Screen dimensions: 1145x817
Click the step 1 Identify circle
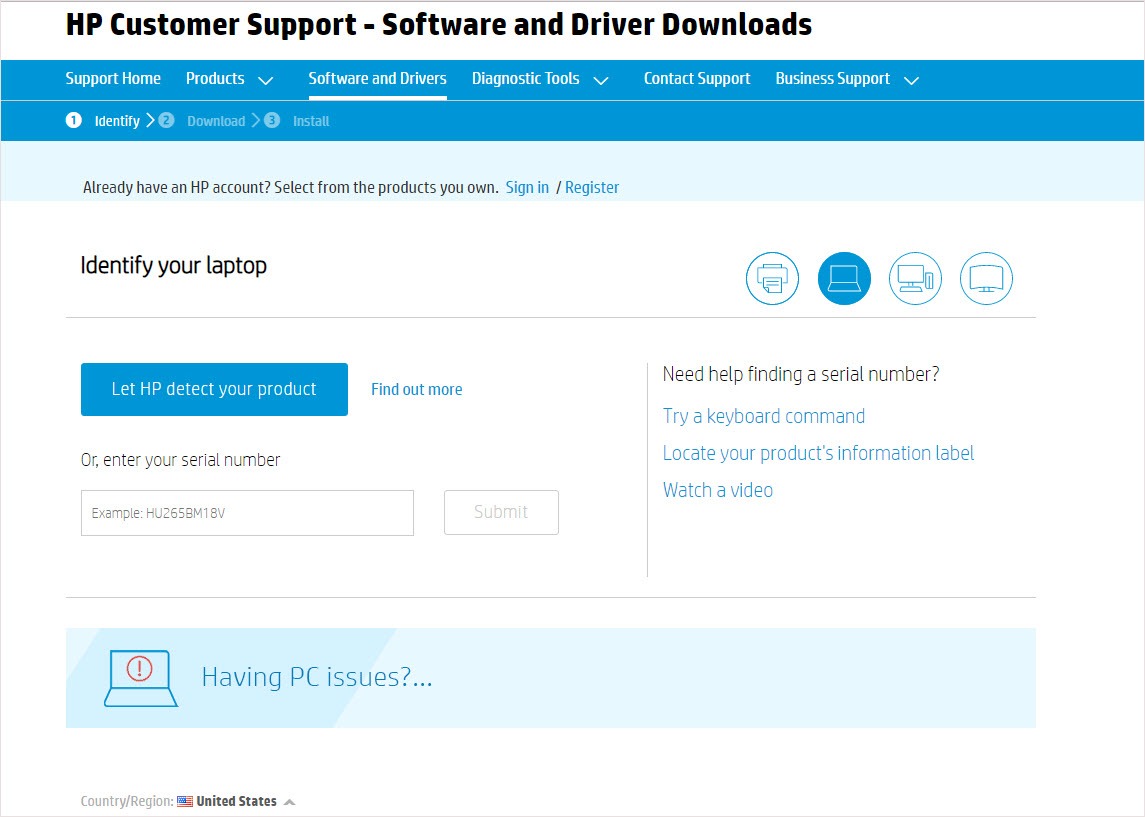74,120
